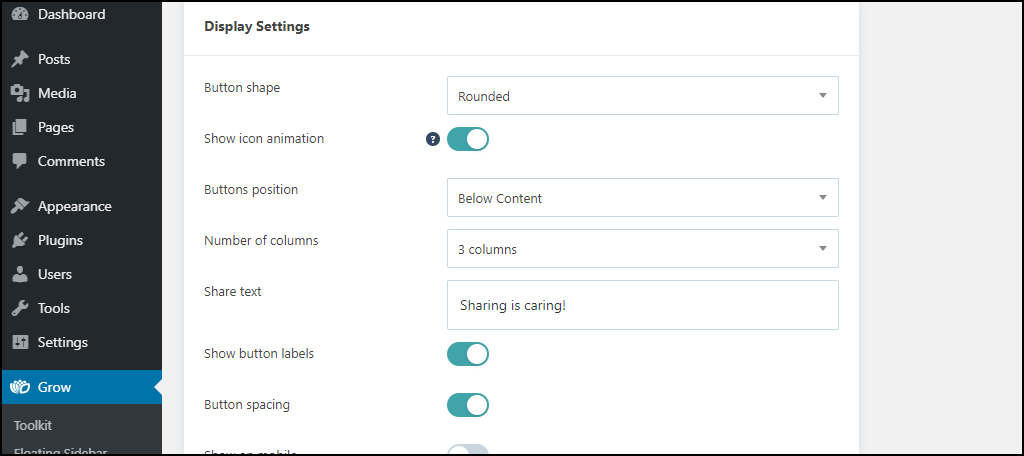Image resolution: width=1024 pixels, height=456 pixels.
Task: Open the Button shape dropdown
Action: tap(643, 96)
